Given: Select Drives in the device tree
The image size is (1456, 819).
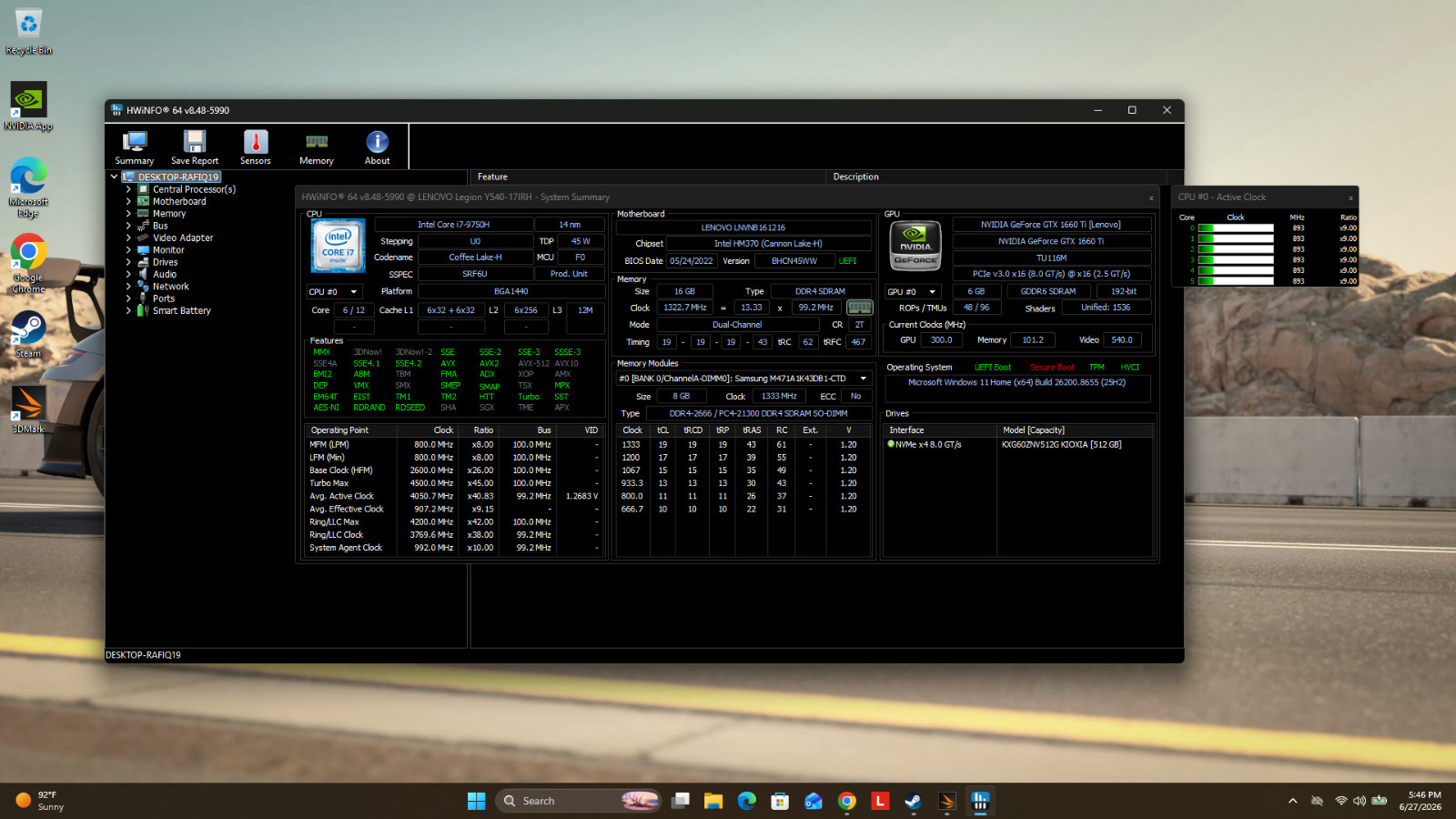Looking at the screenshot, I should 165,262.
